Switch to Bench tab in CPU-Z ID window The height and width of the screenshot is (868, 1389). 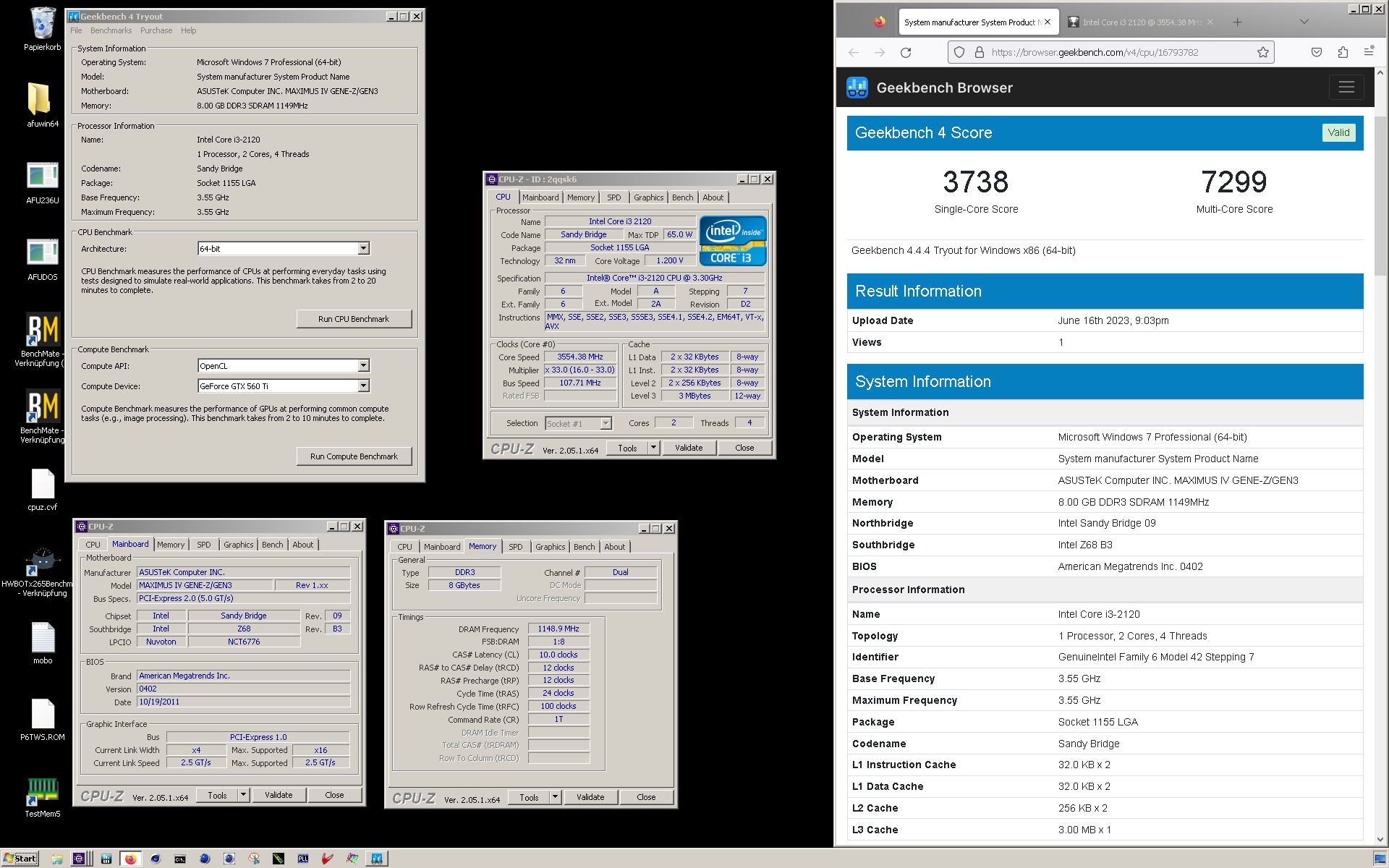(x=682, y=197)
